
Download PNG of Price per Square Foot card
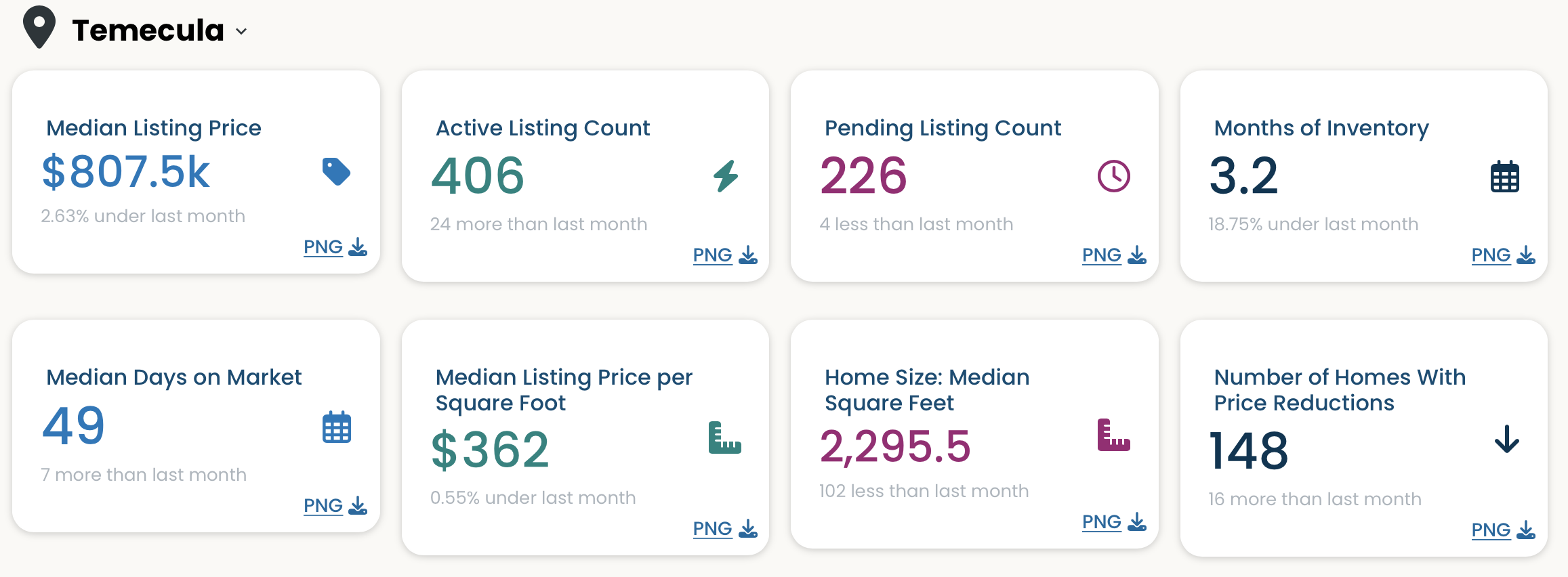[x=725, y=529]
